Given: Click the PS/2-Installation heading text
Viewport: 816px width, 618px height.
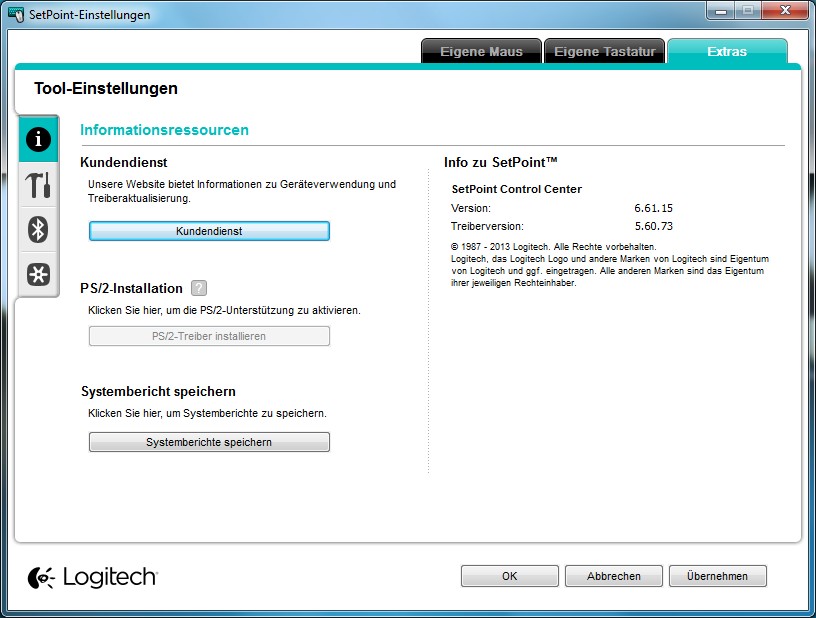Looking at the screenshot, I should (x=132, y=288).
